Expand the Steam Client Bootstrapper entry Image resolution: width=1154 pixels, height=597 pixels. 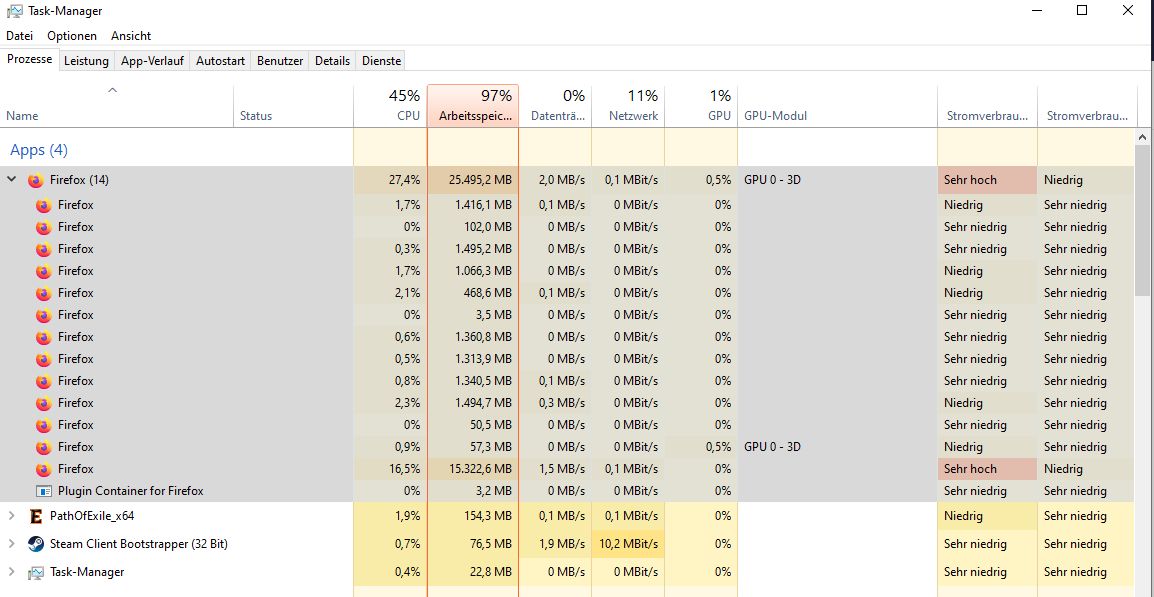tap(12, 544)
